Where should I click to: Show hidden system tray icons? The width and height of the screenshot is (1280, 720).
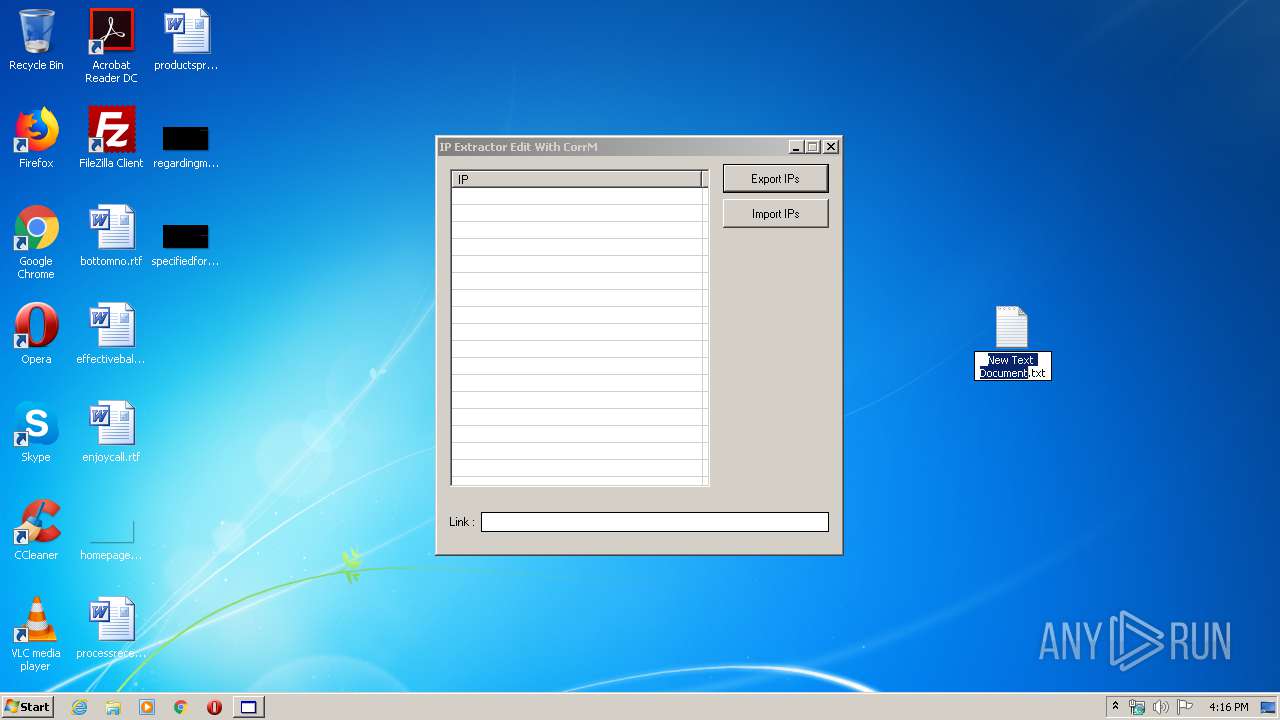(1115, 707)
